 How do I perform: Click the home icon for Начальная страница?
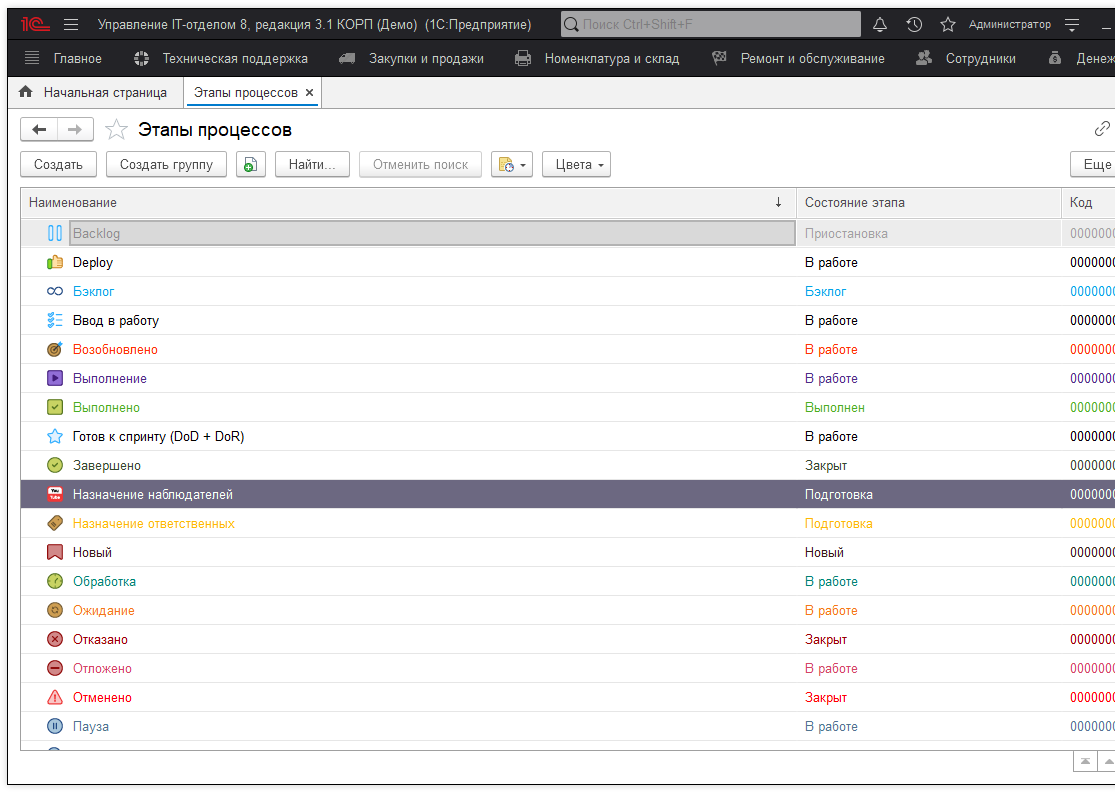pyautogui.click(x=26, y=93)
